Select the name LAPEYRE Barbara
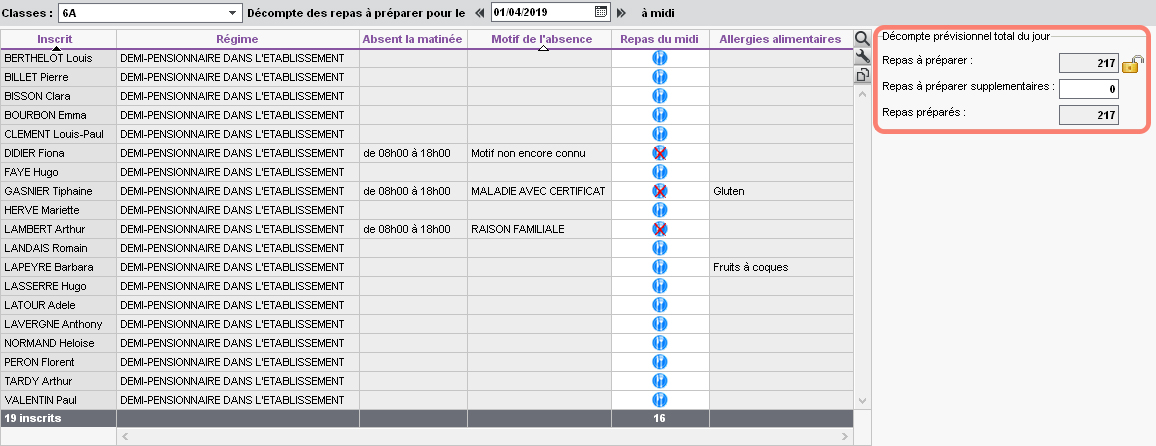This screenshot has width=1156, height=446. tap(49, 267)
